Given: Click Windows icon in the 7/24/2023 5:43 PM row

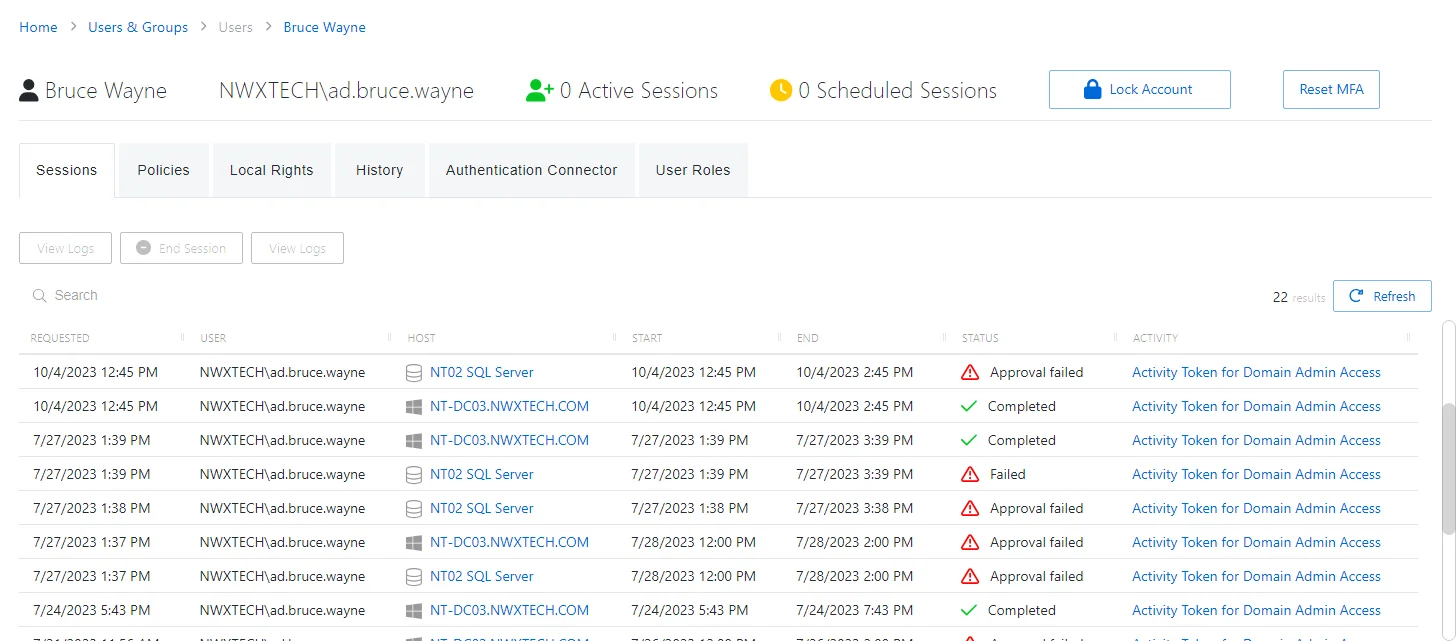Looking at the screenshot, I should tap(414, 610).
